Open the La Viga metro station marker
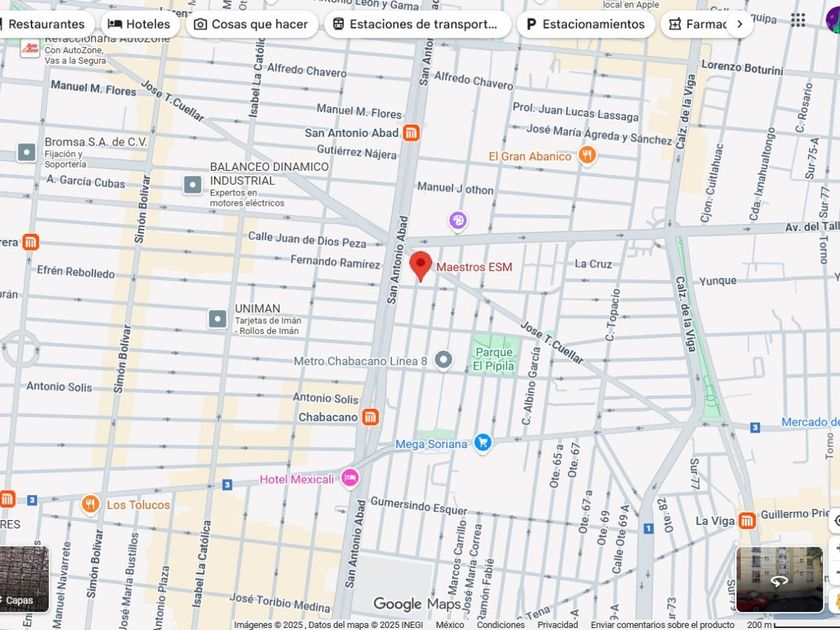The image size is (840, 630). tap(747, 520)
